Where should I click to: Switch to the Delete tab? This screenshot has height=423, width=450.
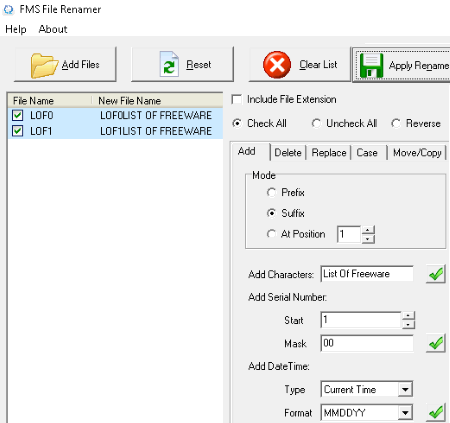(x=288, y=153)
